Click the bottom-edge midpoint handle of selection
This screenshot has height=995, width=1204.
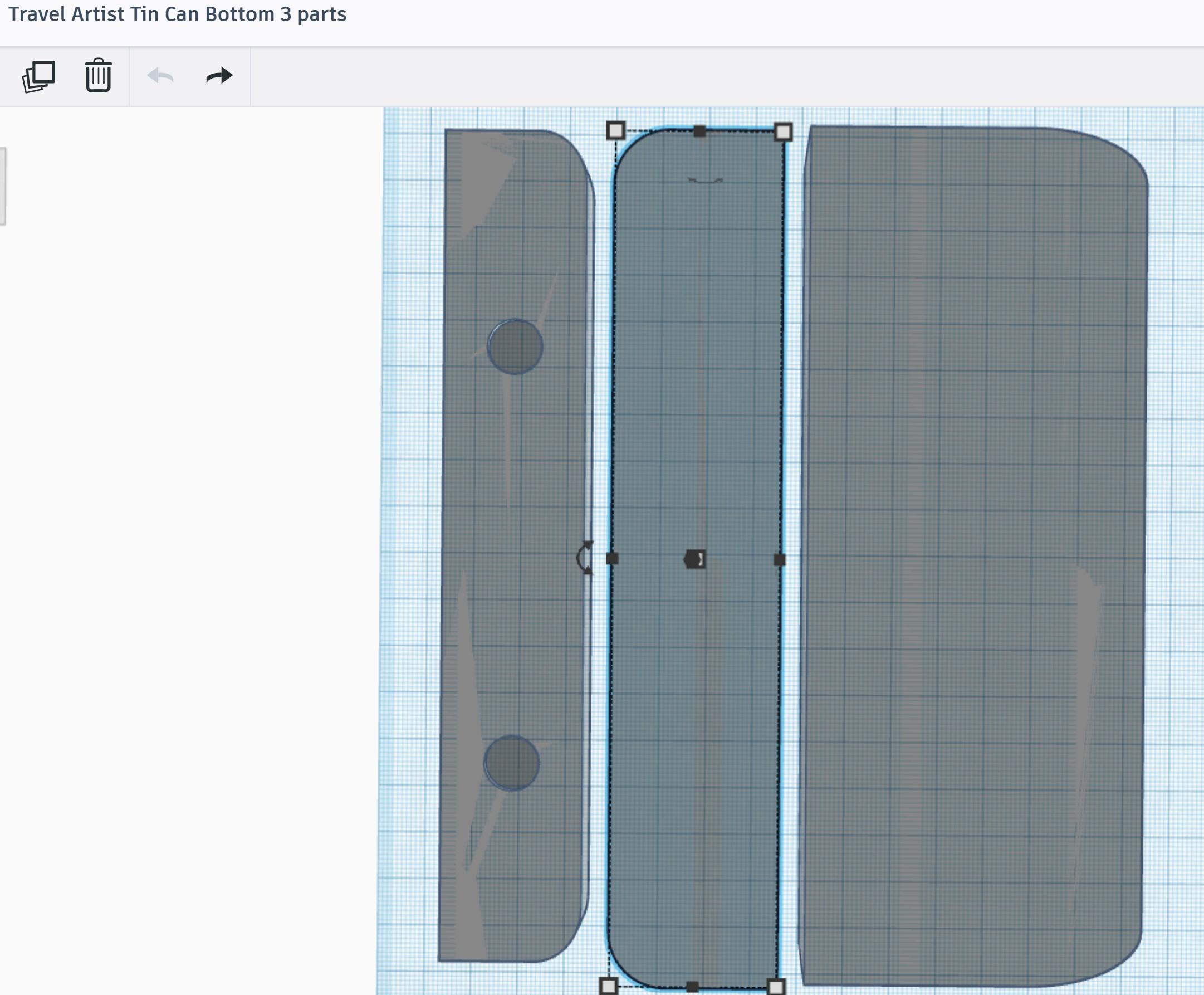click(692, 987)
